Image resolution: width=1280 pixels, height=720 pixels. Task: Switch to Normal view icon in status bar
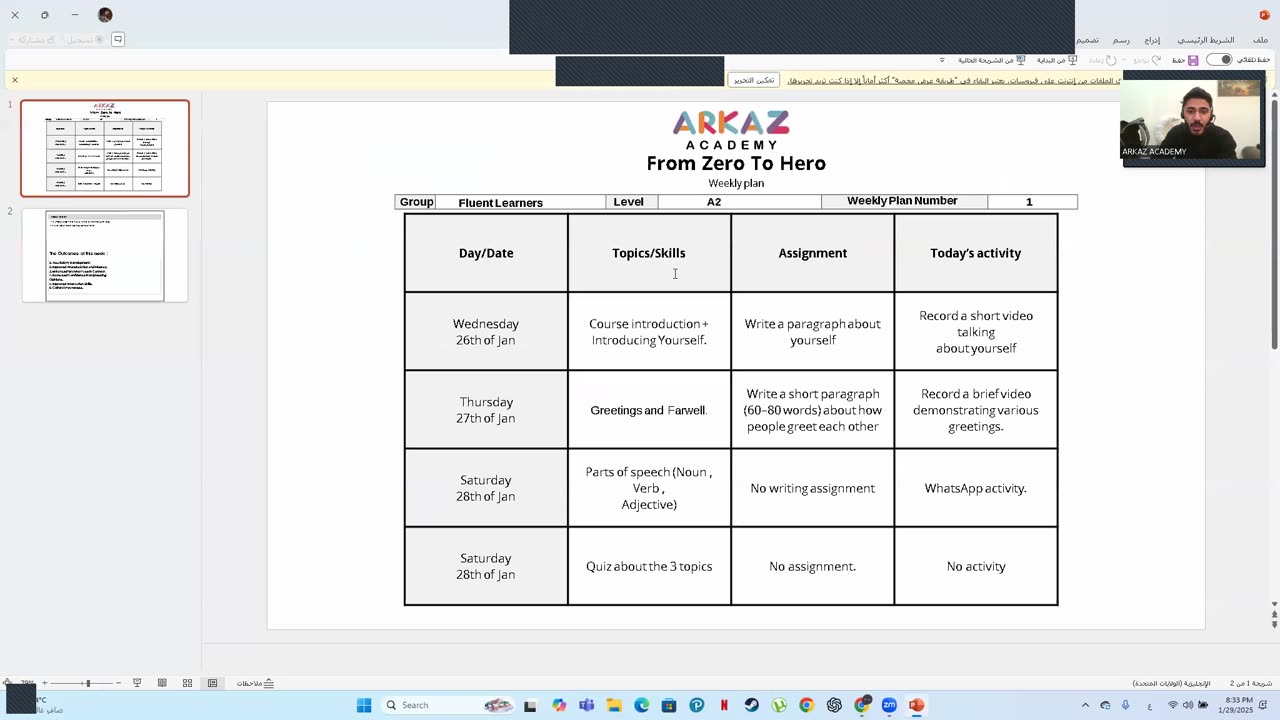click(x=212, y=683)
